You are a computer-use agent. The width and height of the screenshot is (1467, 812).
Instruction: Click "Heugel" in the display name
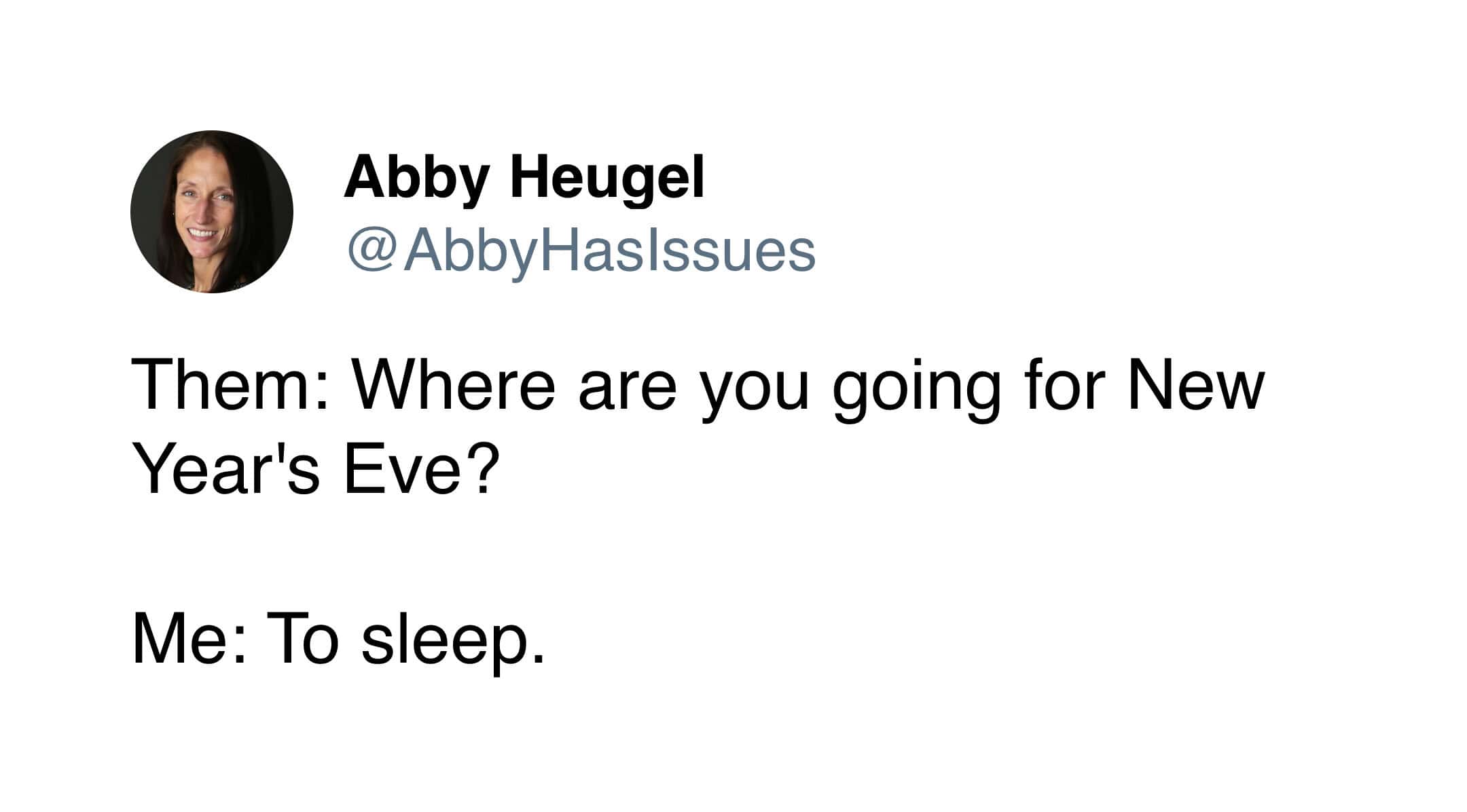point(607,177)
